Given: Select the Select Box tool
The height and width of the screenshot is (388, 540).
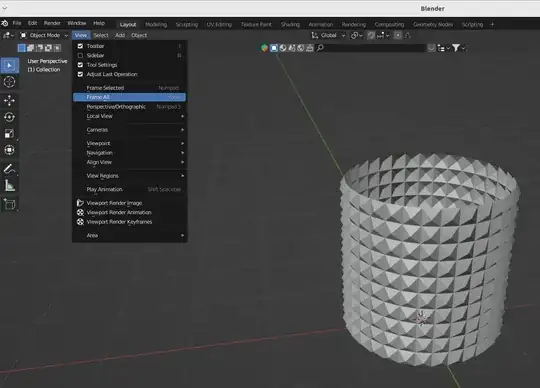Looking at the screenshot, I should pos(10,65).
